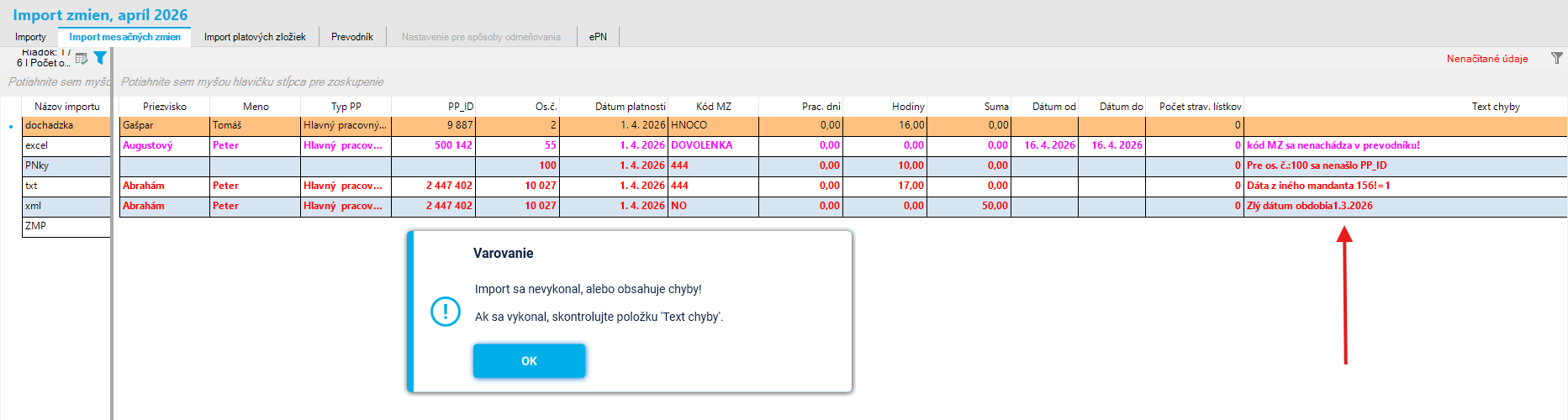The image size is (1568, 420).
Task: Click the Hodiny value 17,00
Action: coord(884,186)
